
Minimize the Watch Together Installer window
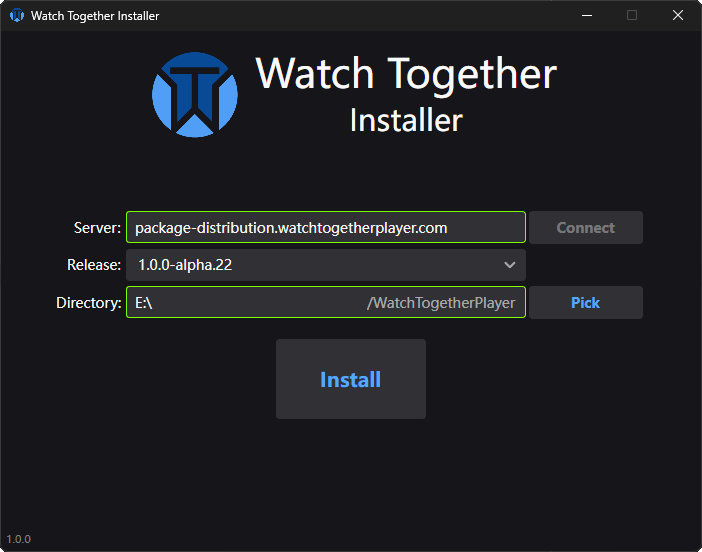(x=587, y=16)
